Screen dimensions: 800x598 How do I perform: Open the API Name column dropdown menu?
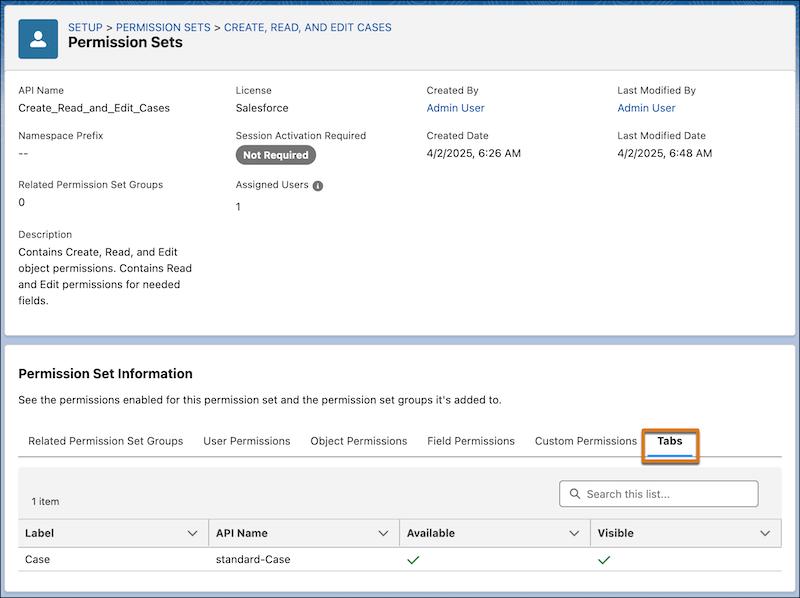(x=384, y=533)
